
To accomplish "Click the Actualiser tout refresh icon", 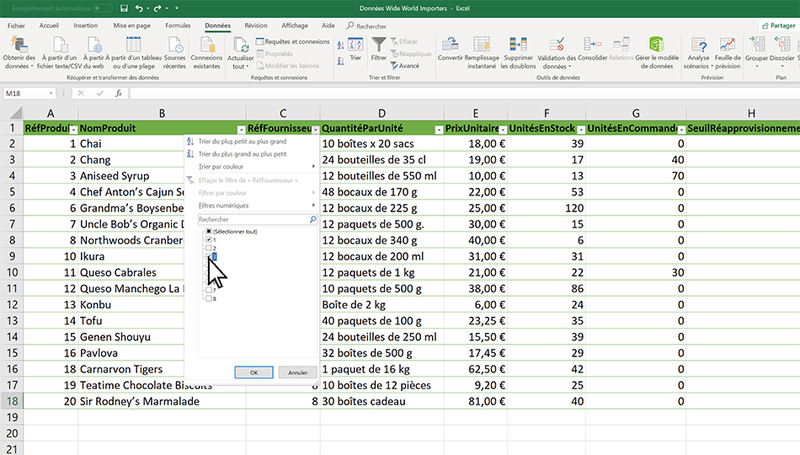I will pos(241,44).
